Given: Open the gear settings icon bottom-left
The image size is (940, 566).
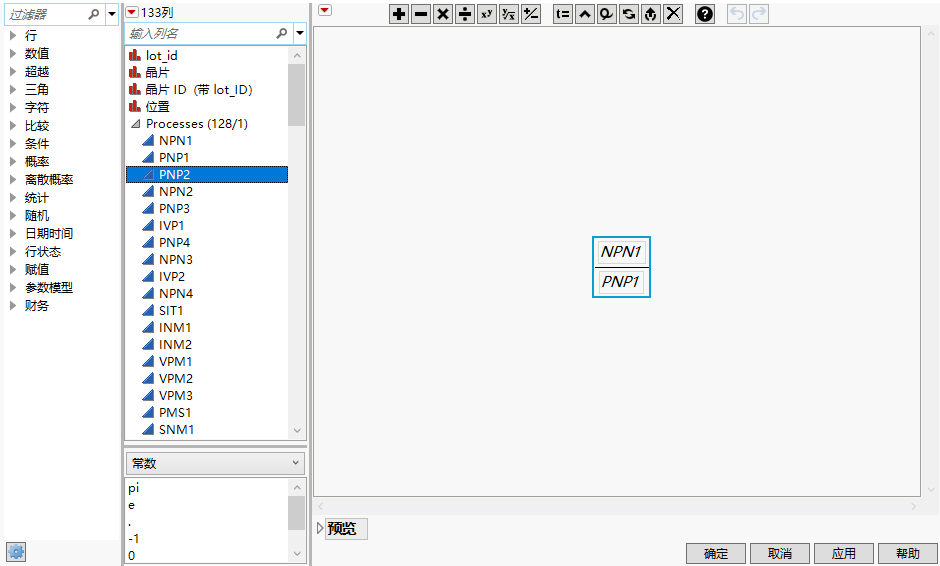Looking at the screenshot, I should 16,552.
